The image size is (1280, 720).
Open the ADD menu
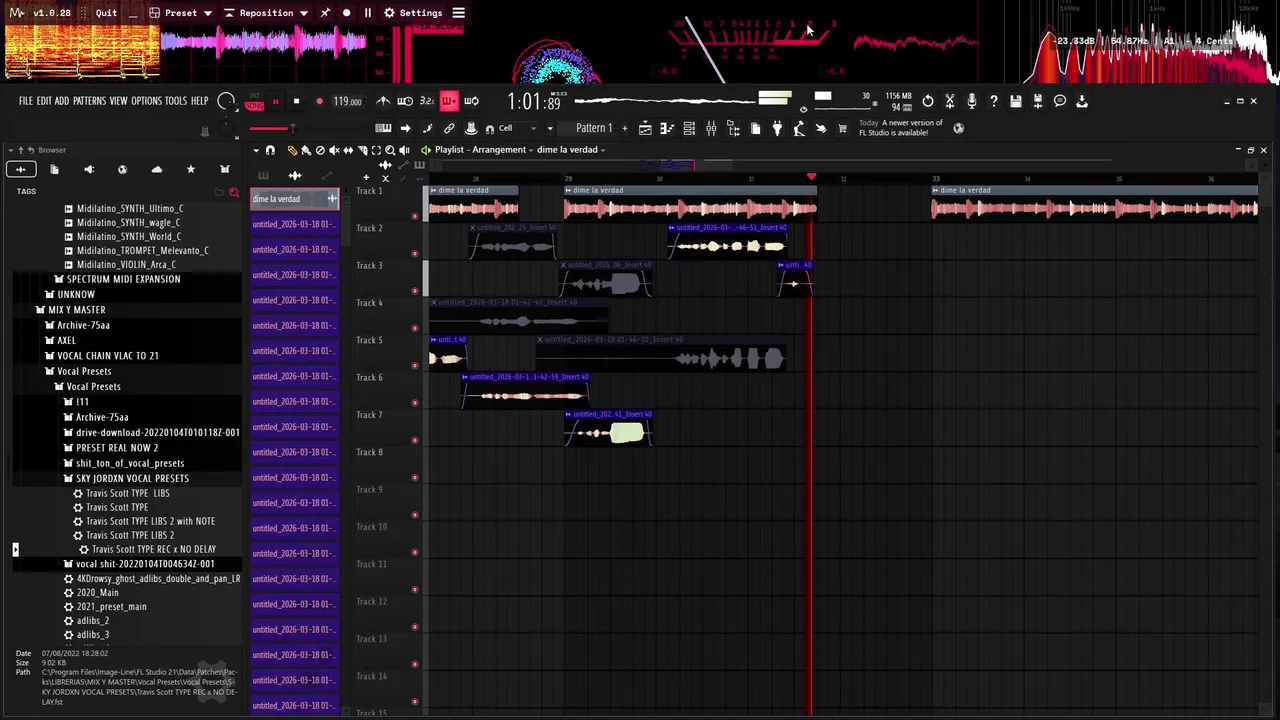(x=62, y=101)
